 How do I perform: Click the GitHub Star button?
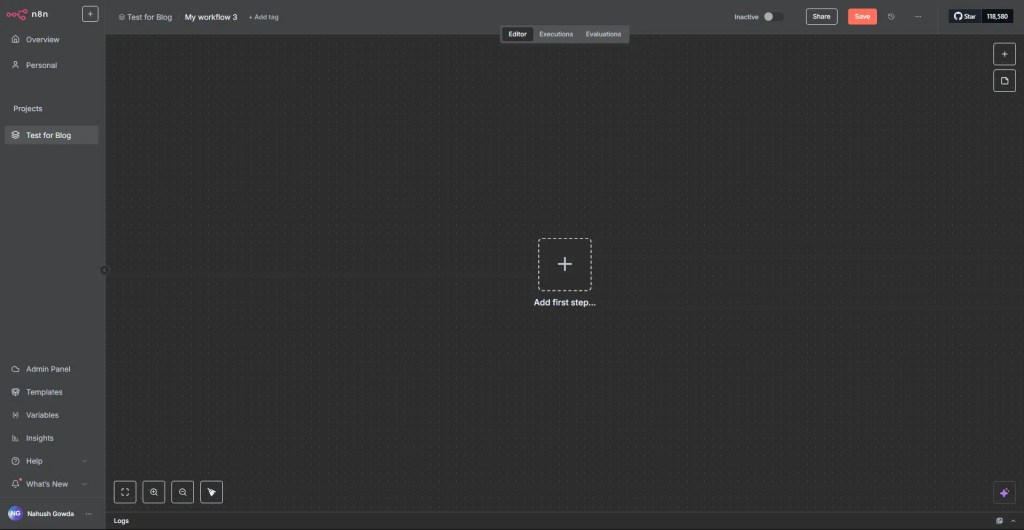pyautogui.click(x=965, y=16)
